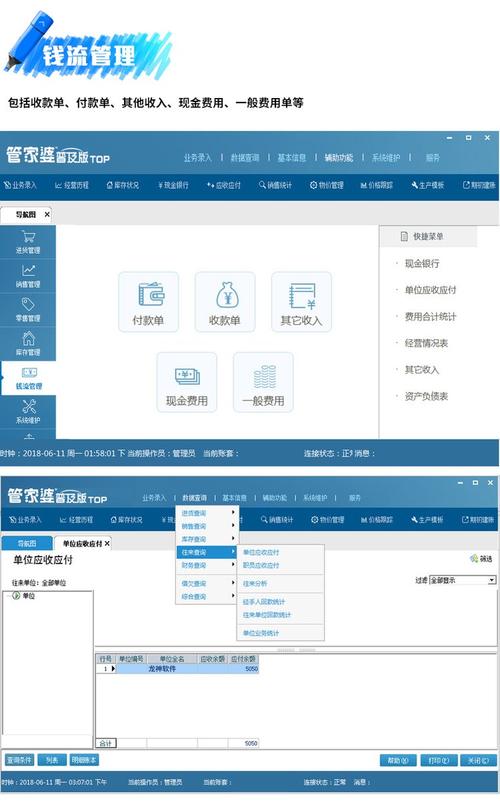Open the 现金费用 cash icon

click(x=187, y=382)
